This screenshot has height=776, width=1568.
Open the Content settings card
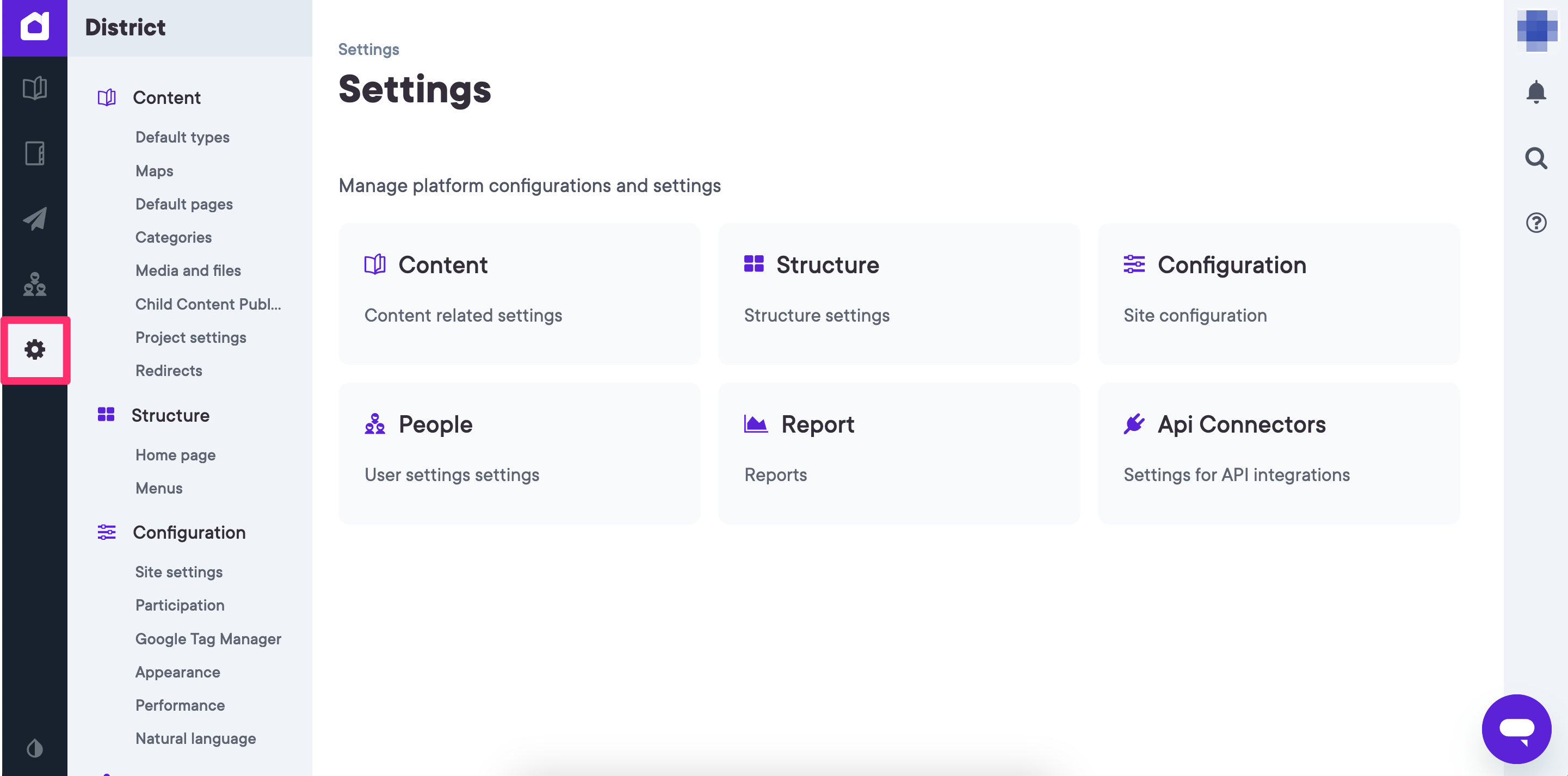519,294
